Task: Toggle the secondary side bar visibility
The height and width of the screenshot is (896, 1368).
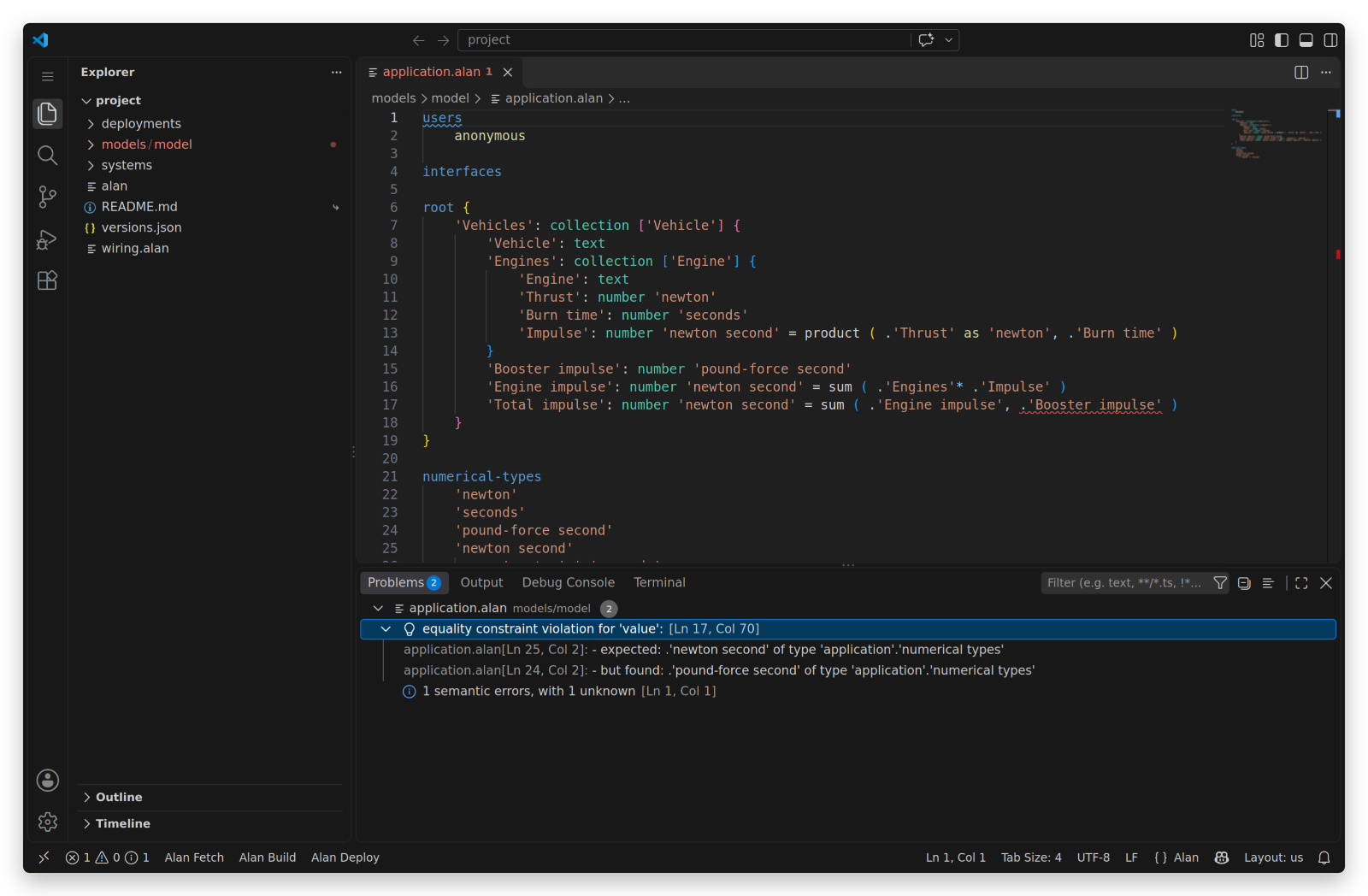Action: pos(1331,40)
